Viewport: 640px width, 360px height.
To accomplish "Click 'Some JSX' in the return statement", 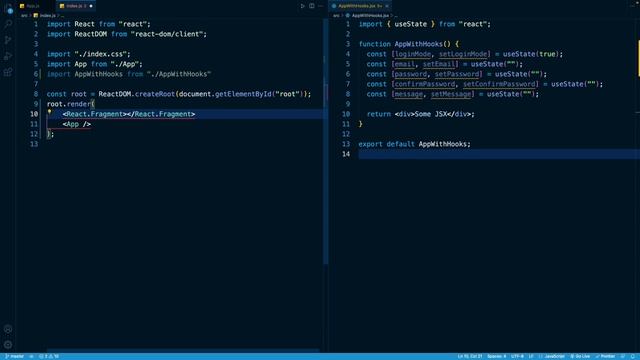I will pyautogui.click(x=431, y=114).
